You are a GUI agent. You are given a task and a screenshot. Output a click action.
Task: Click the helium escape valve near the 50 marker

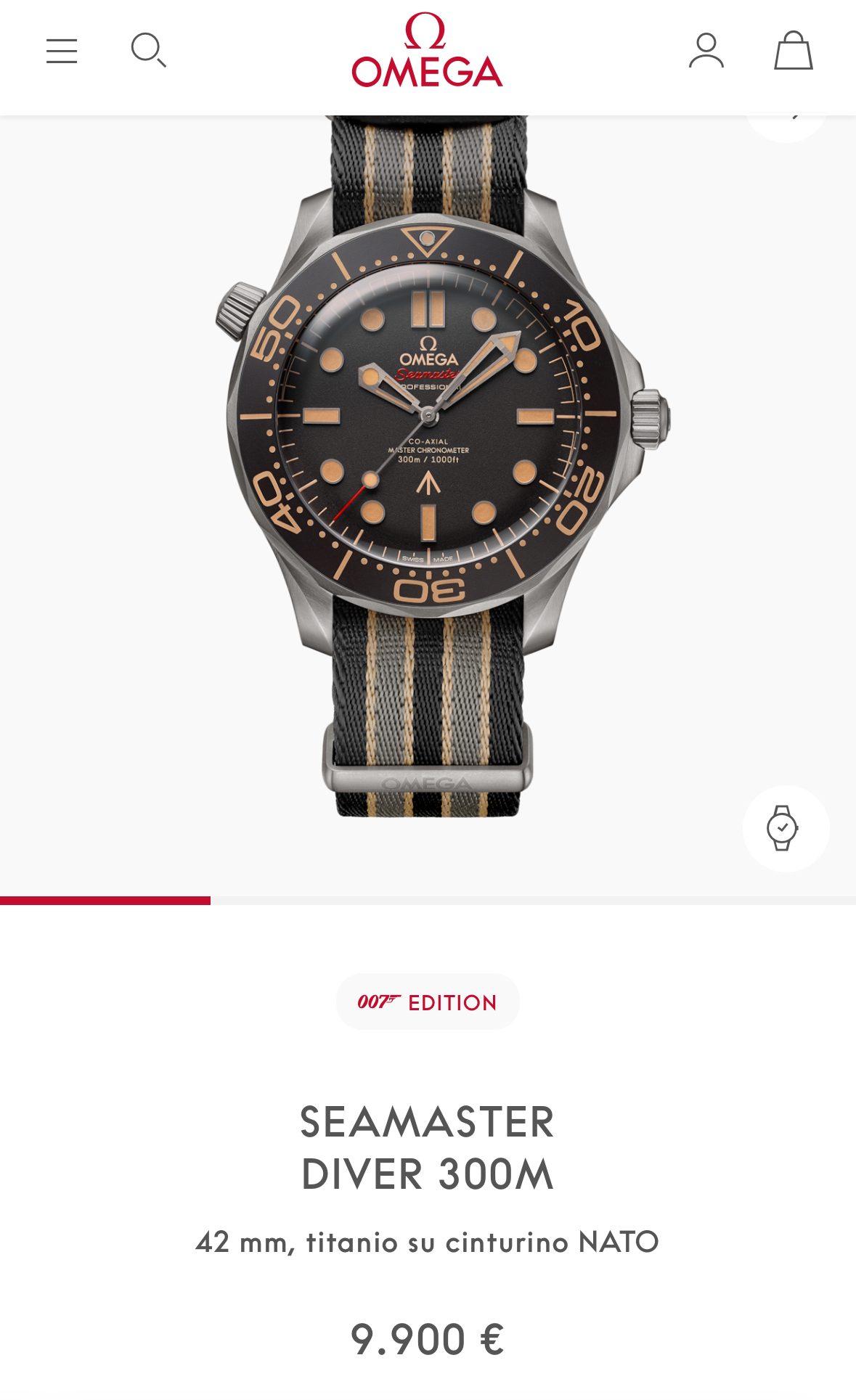(x=240, y=311)
